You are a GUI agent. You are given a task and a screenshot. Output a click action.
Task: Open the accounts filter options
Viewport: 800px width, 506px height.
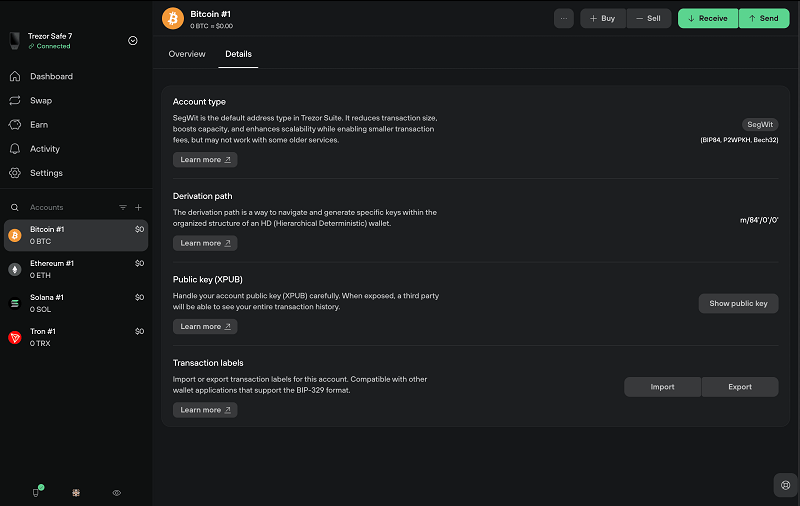[123, 208]
